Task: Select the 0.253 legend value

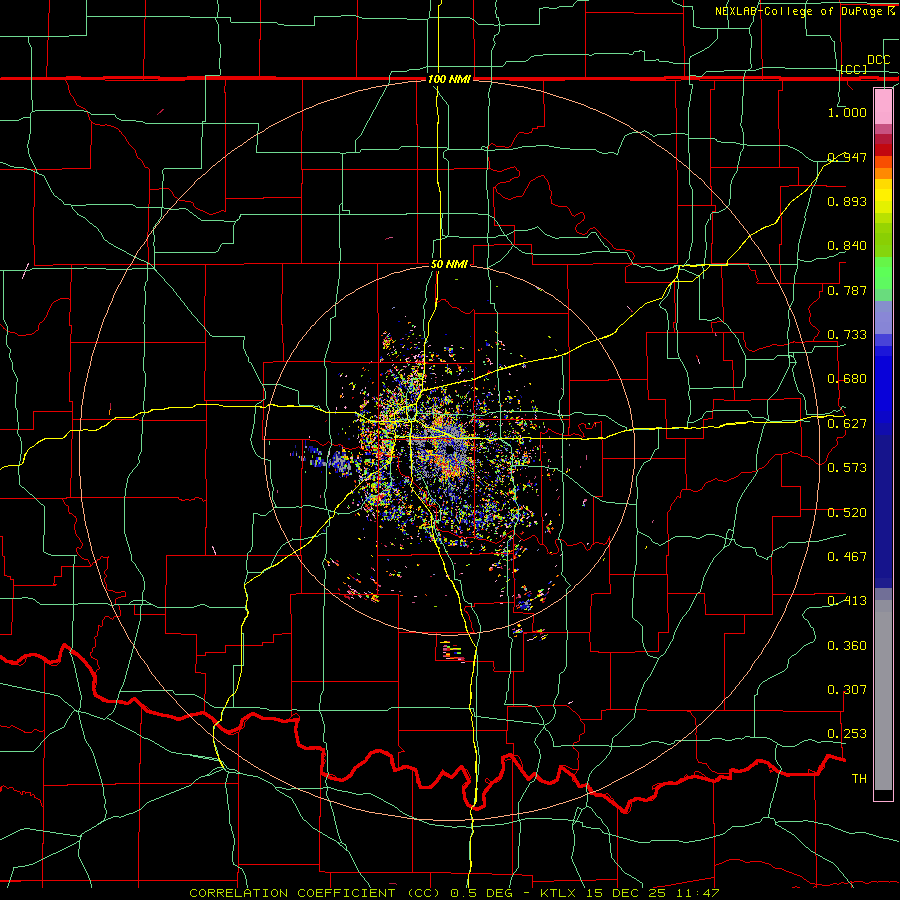Action: tap(847, 734)
